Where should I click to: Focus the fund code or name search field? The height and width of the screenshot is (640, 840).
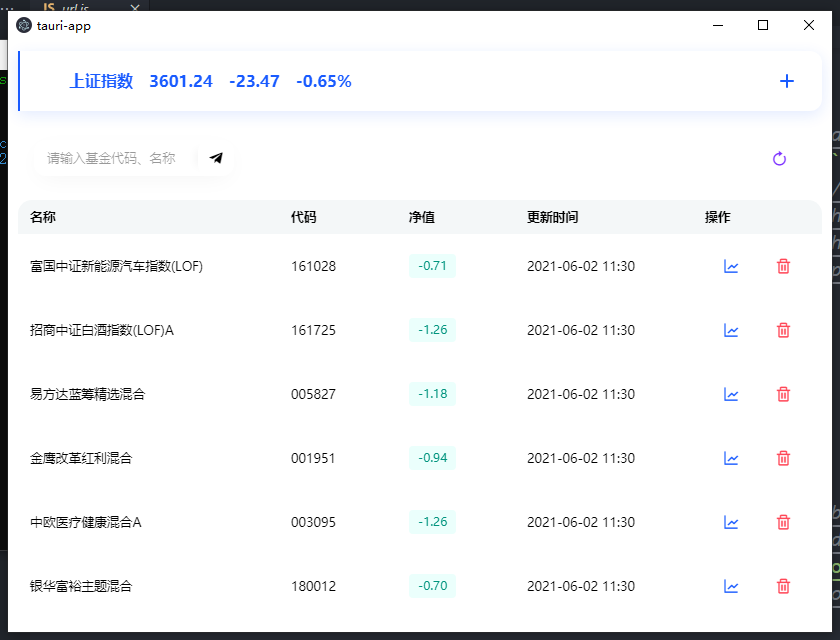point(114,158)
